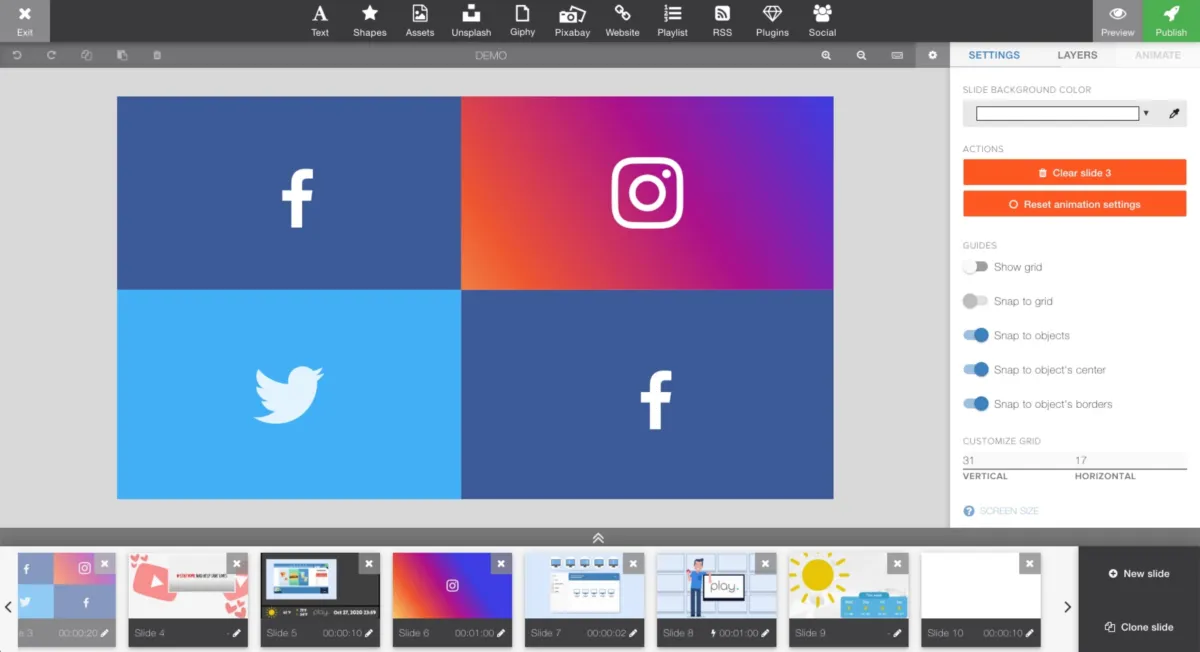Collapse the slide strip panel
The width and height of the screenshot is (1200, 652).
click(x=598, y=537)
